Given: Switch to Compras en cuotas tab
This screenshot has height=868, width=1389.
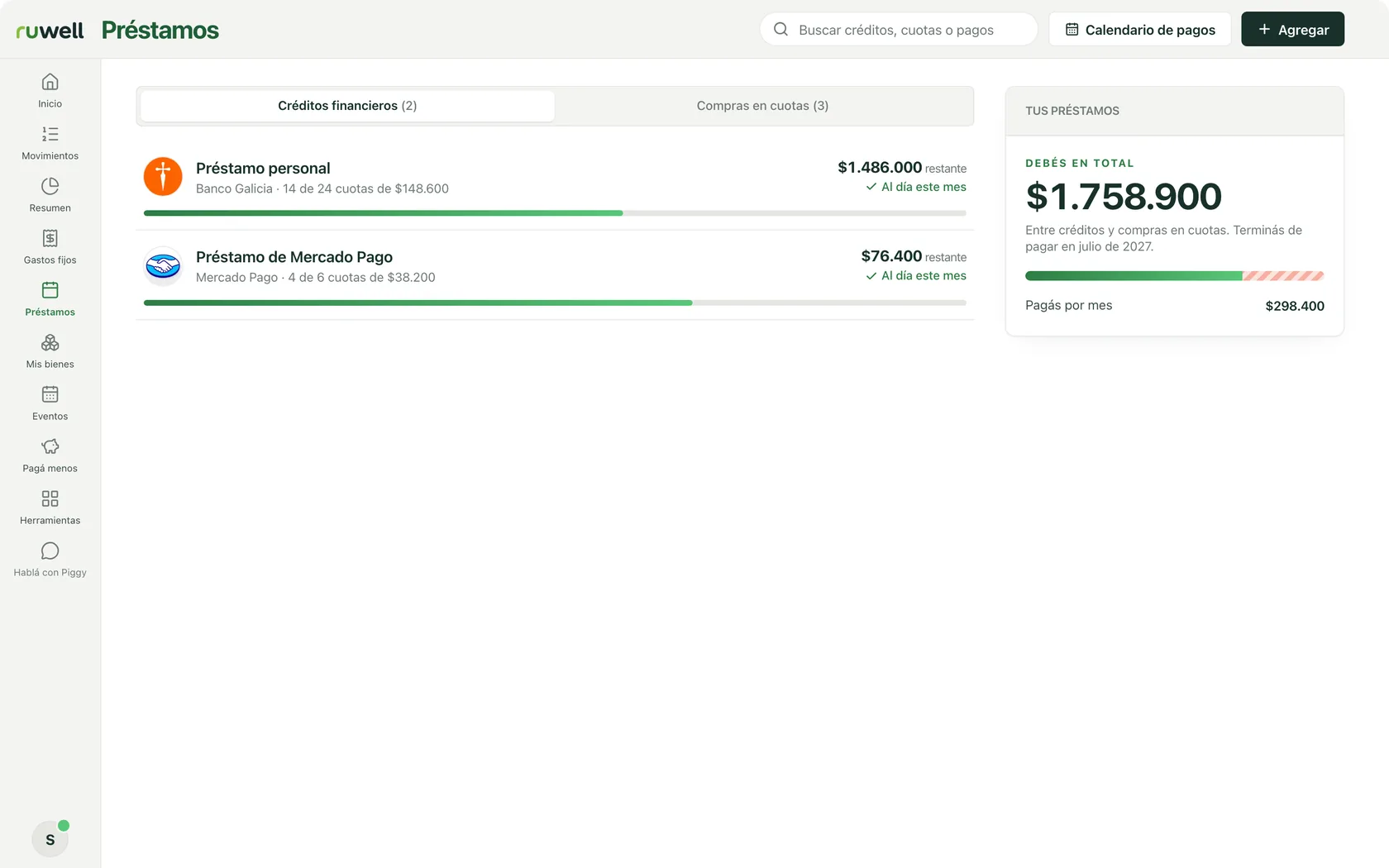Looking at the screenshot, I should [x=762, y=106].
